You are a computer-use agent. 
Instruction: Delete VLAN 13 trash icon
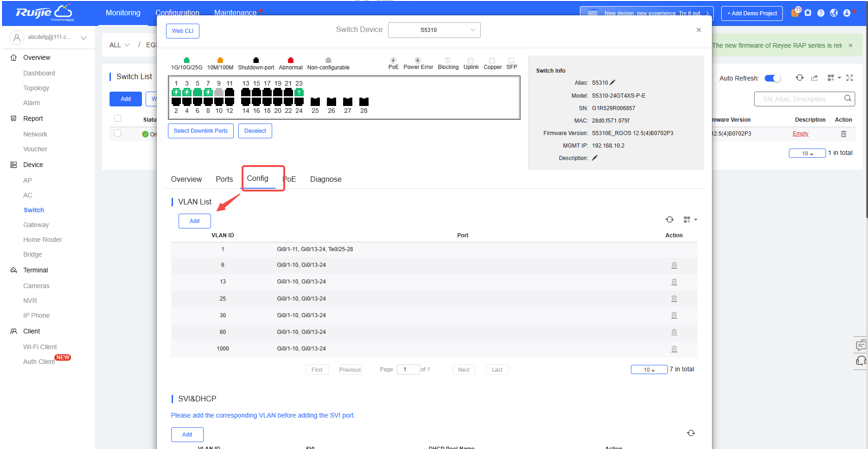point(674,282)
